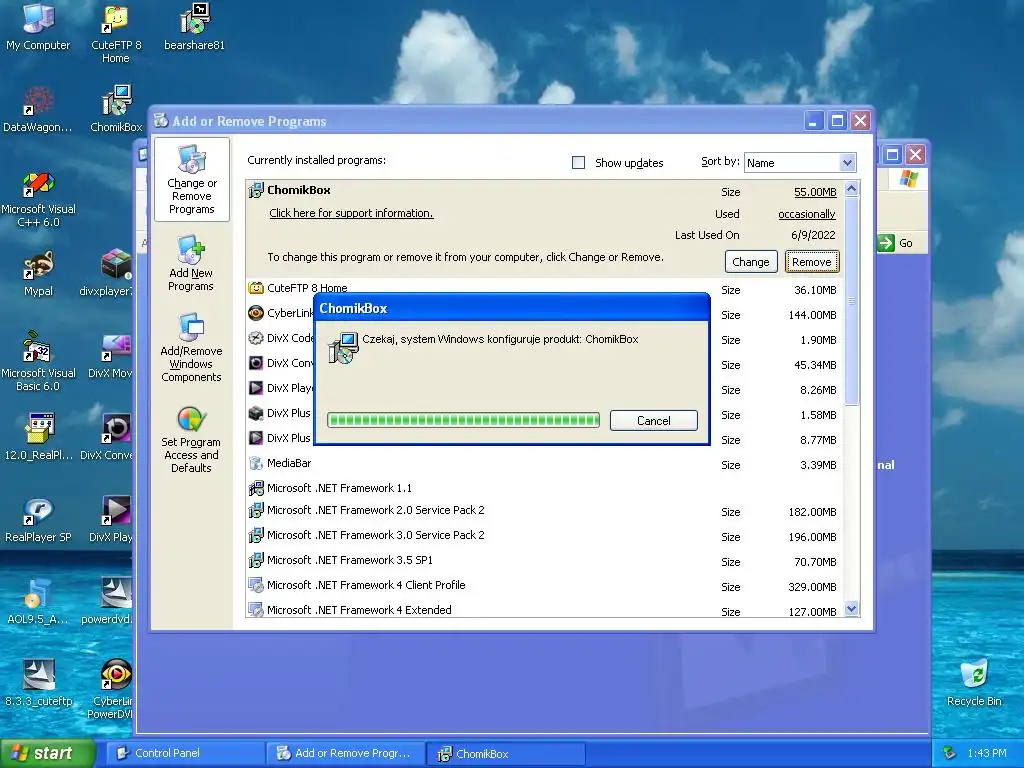Open My Computer desktop icon
The image size is (1024, 768).
(38, 28)
